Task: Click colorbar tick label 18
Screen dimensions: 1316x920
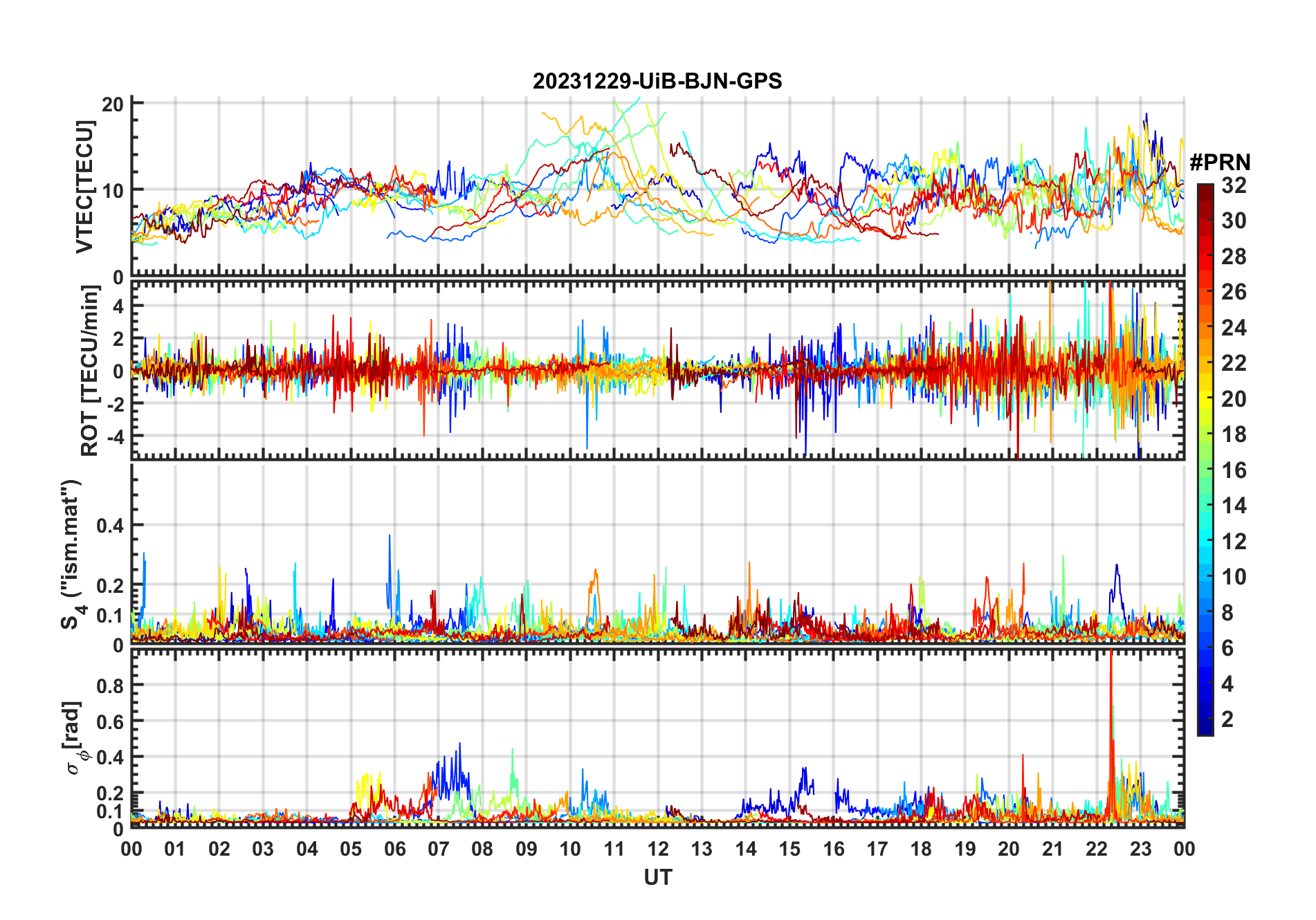Action: (x=1234, y=434)
